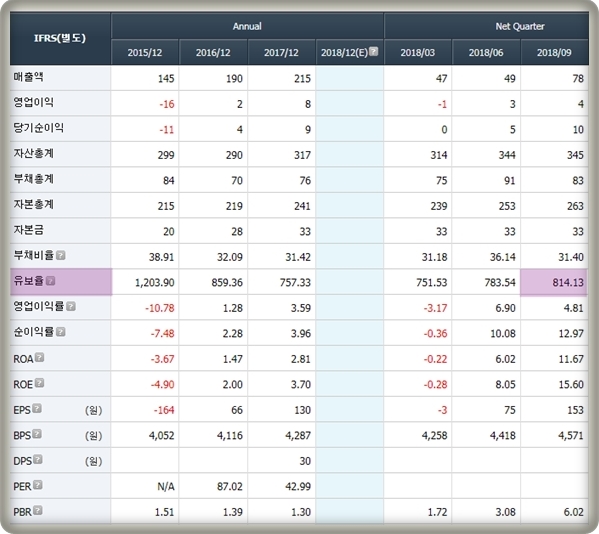599x534 pixels.
Task: Open the PBR help icon
Action: pos(38,510)
